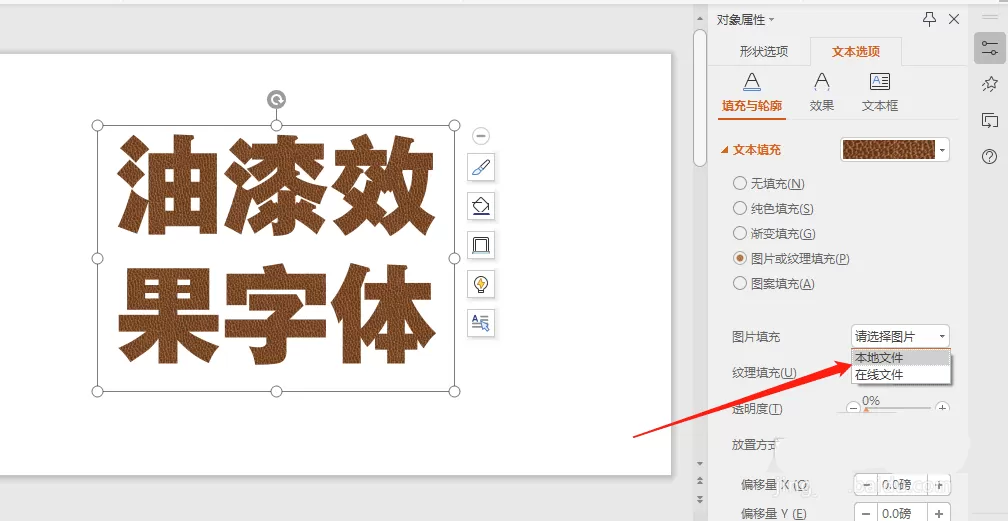Screen dimensions: 1008x521
Task: Click the shape fill bucket floating icon
Action: (481, 206)
